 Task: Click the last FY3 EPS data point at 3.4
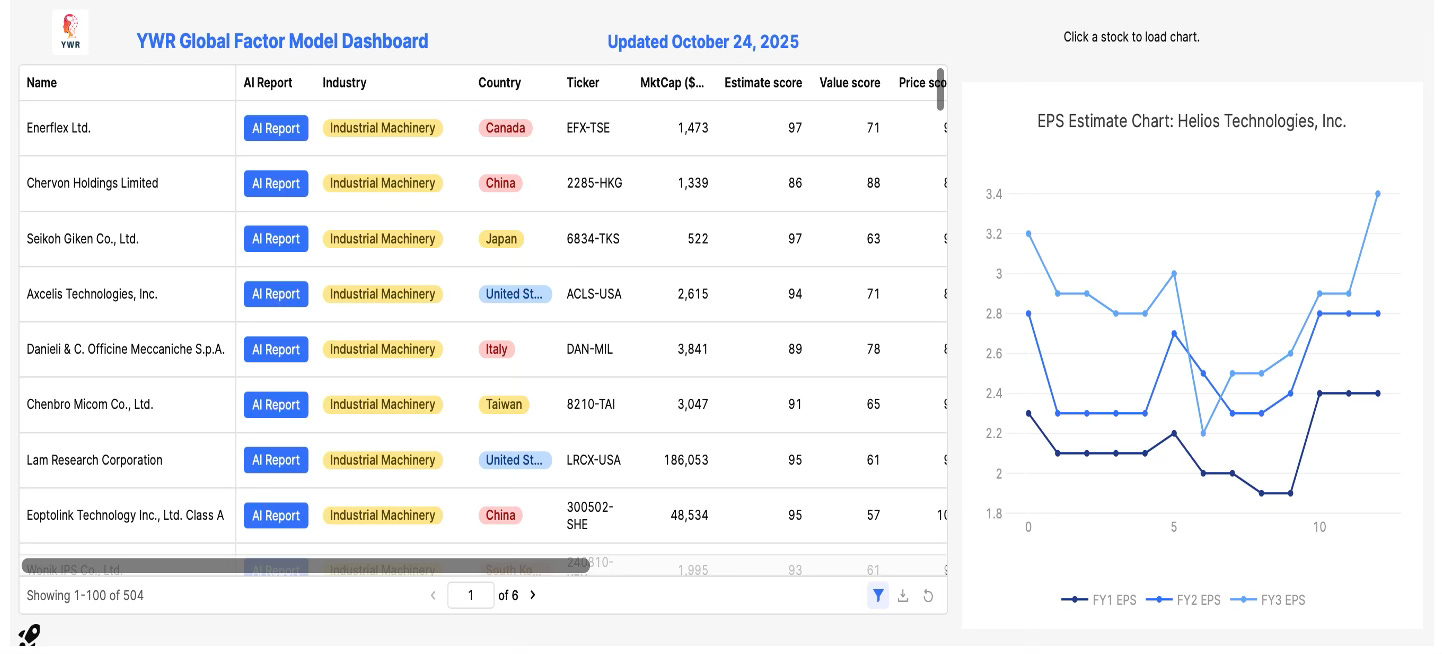1377,193
